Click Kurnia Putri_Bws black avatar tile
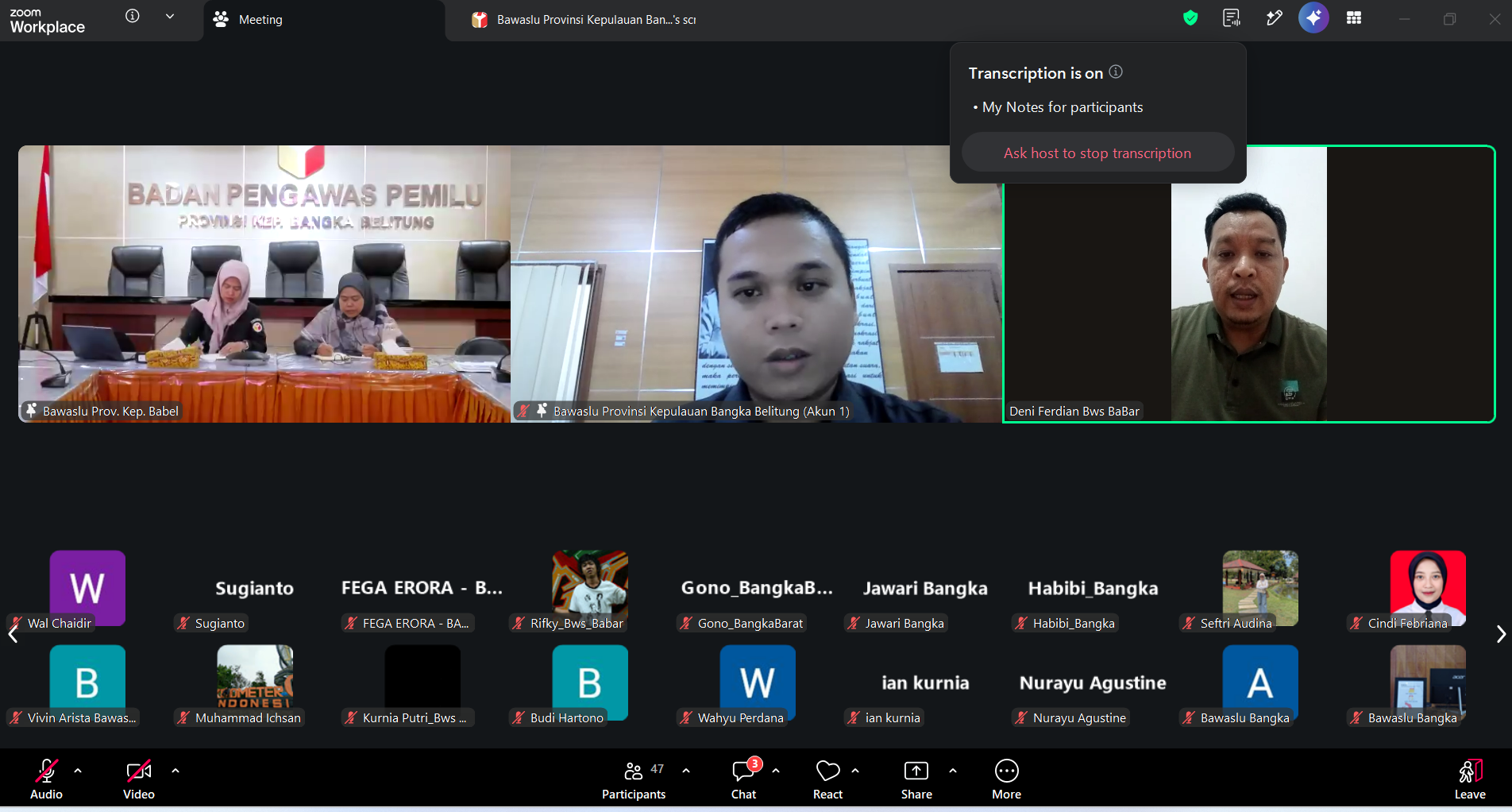The height and width of the screenshot is (812, 1512). [422, 682]
